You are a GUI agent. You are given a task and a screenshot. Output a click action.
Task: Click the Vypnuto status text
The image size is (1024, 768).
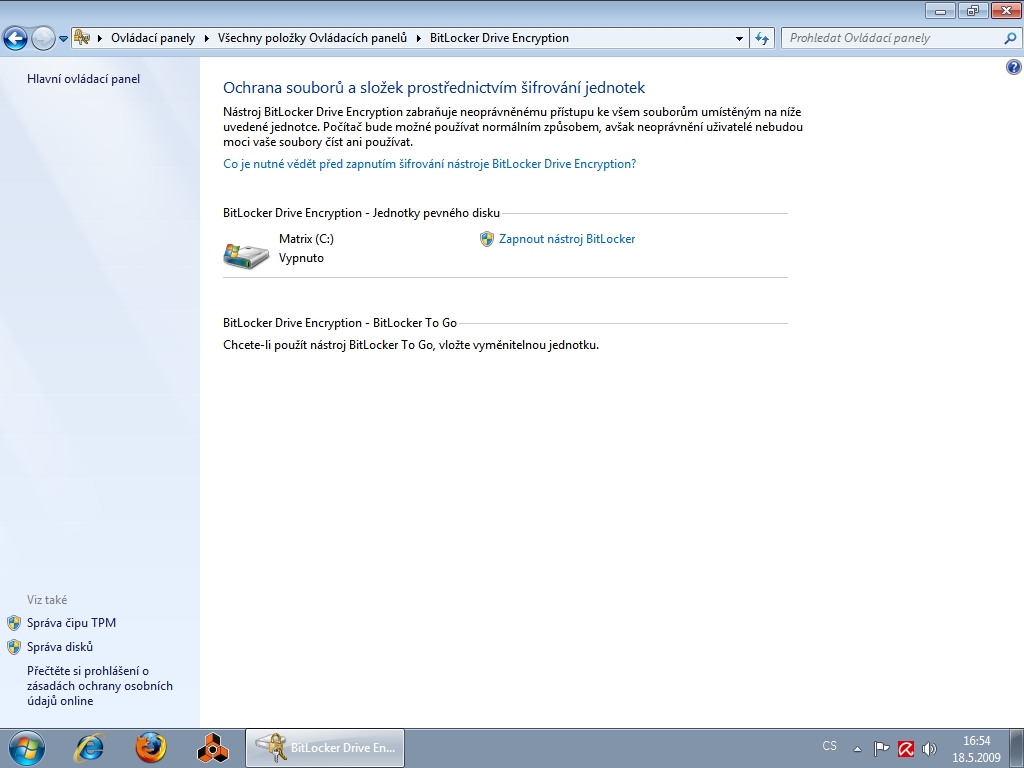[x=301, y=258]
